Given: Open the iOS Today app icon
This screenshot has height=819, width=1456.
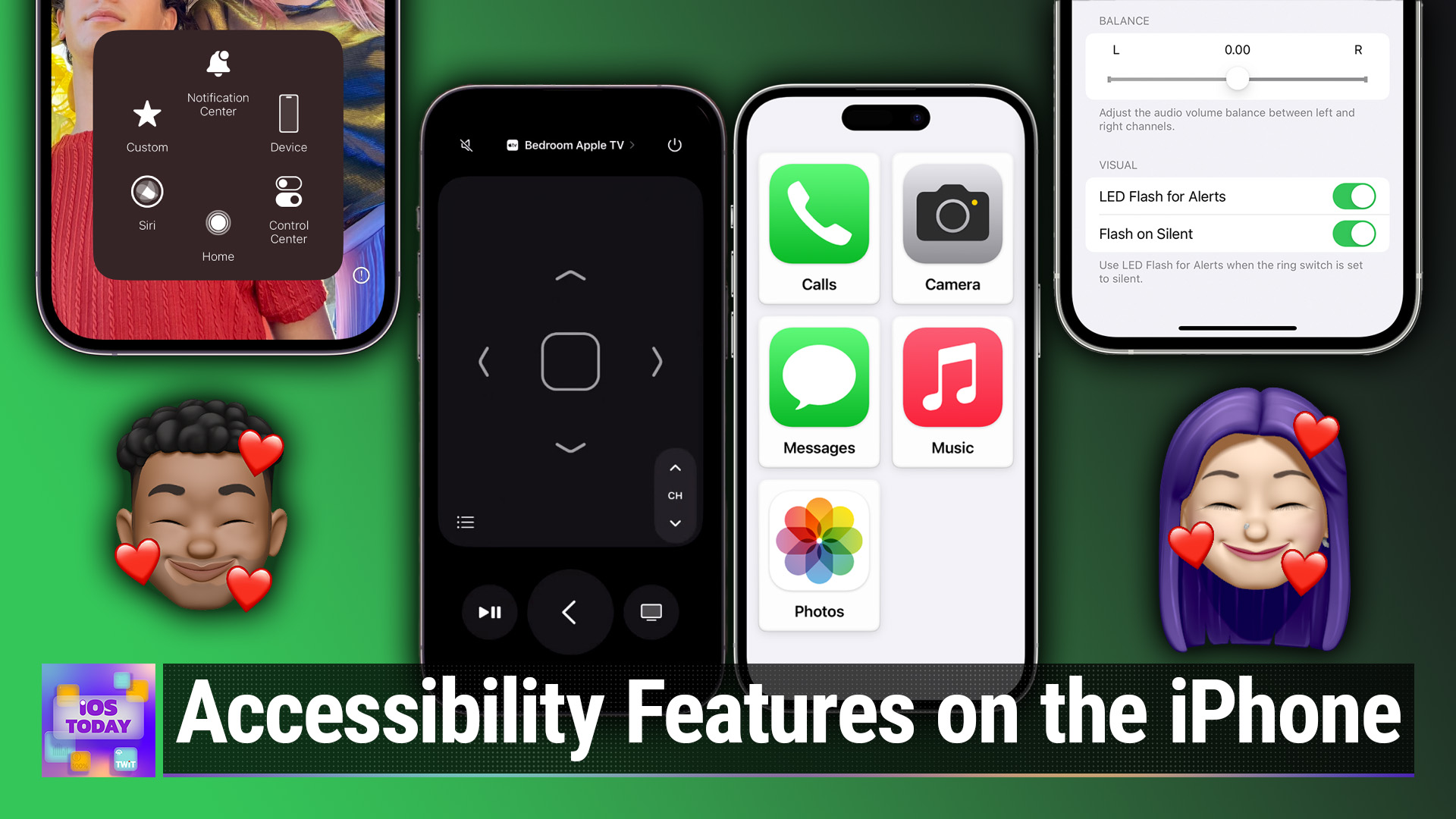Looking at the screenshot, I should click(x=99, y=720).
